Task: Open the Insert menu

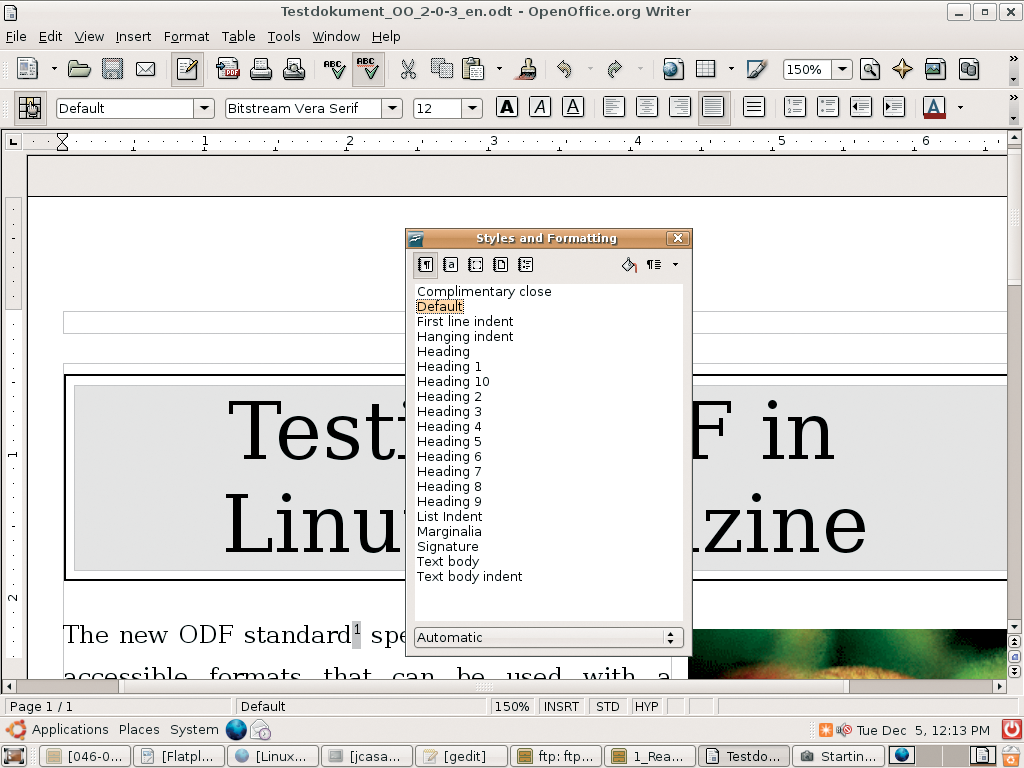Action: point(133,37)
